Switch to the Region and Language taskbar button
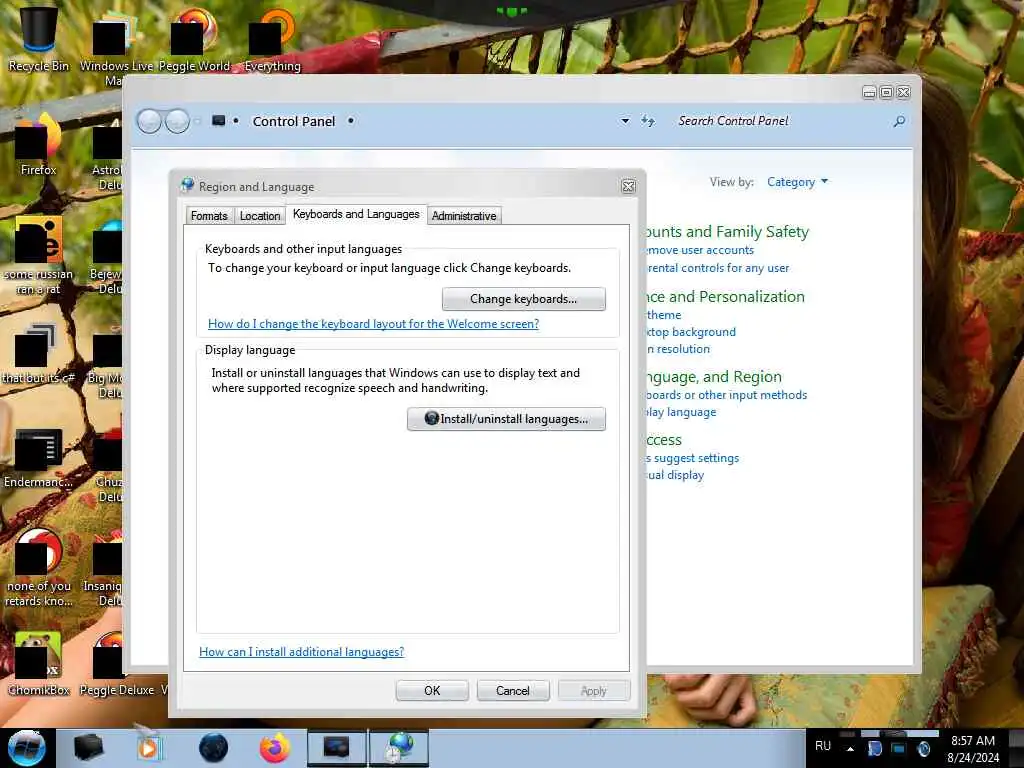Image resolution: width=1024 pixels, height=768 pixels. [x=399, y=748]
